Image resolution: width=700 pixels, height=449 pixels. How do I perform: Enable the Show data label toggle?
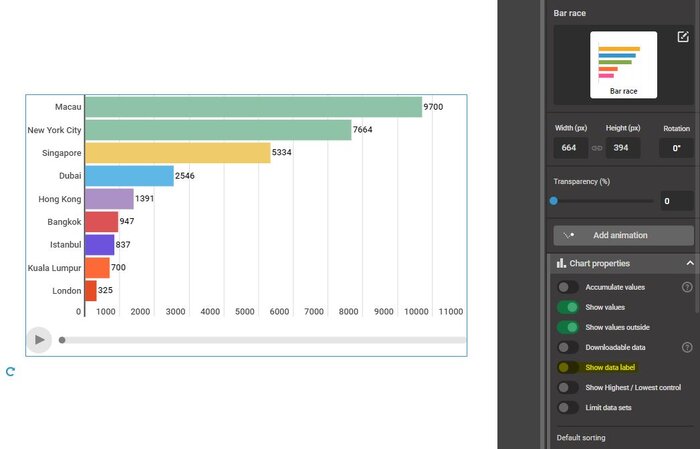pyautogui.click(x=568, y=368)
